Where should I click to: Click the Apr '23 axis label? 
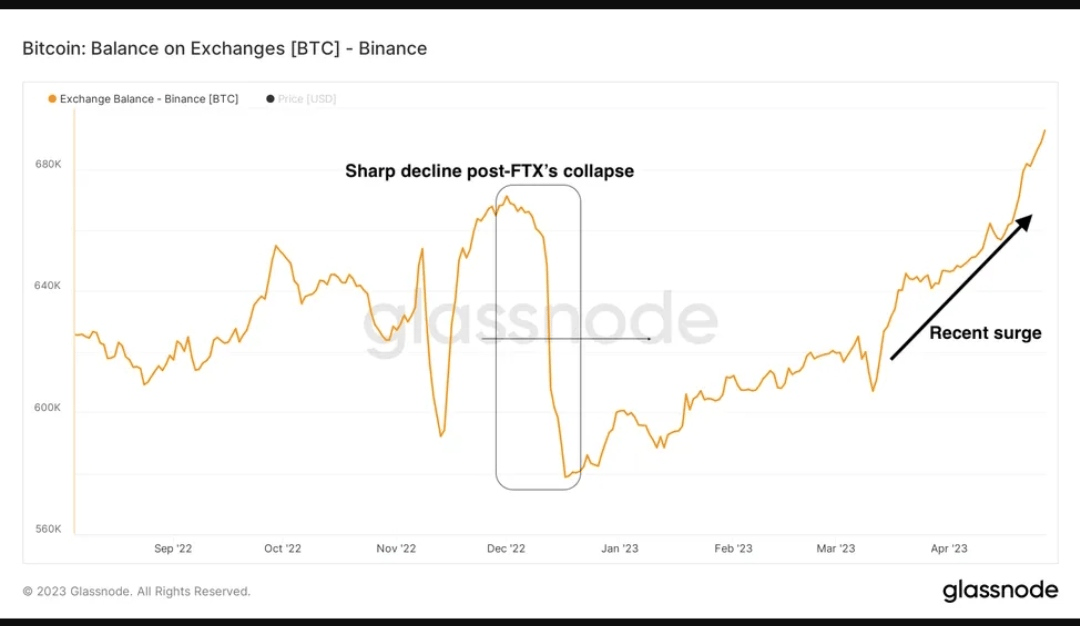[948, 549]
